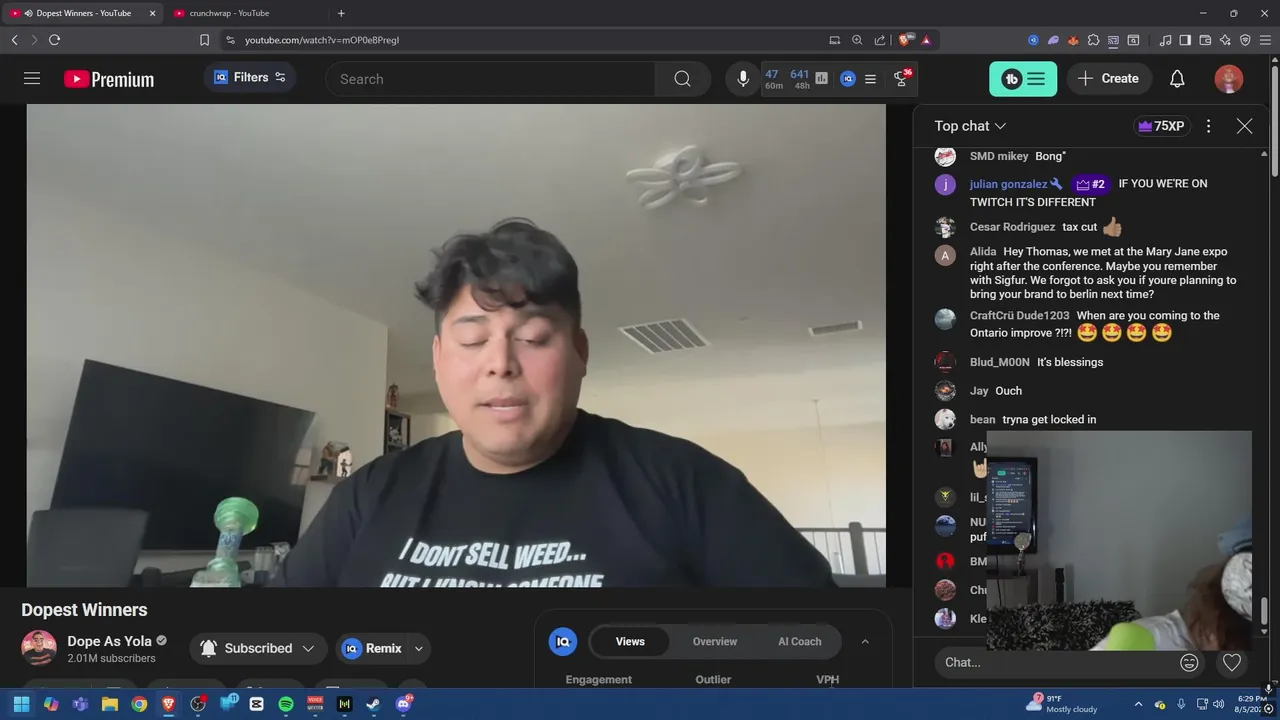This screenshot has width=1280, height=720.
Task: Switch to the AI Coach tab
Action: [800, 642]
